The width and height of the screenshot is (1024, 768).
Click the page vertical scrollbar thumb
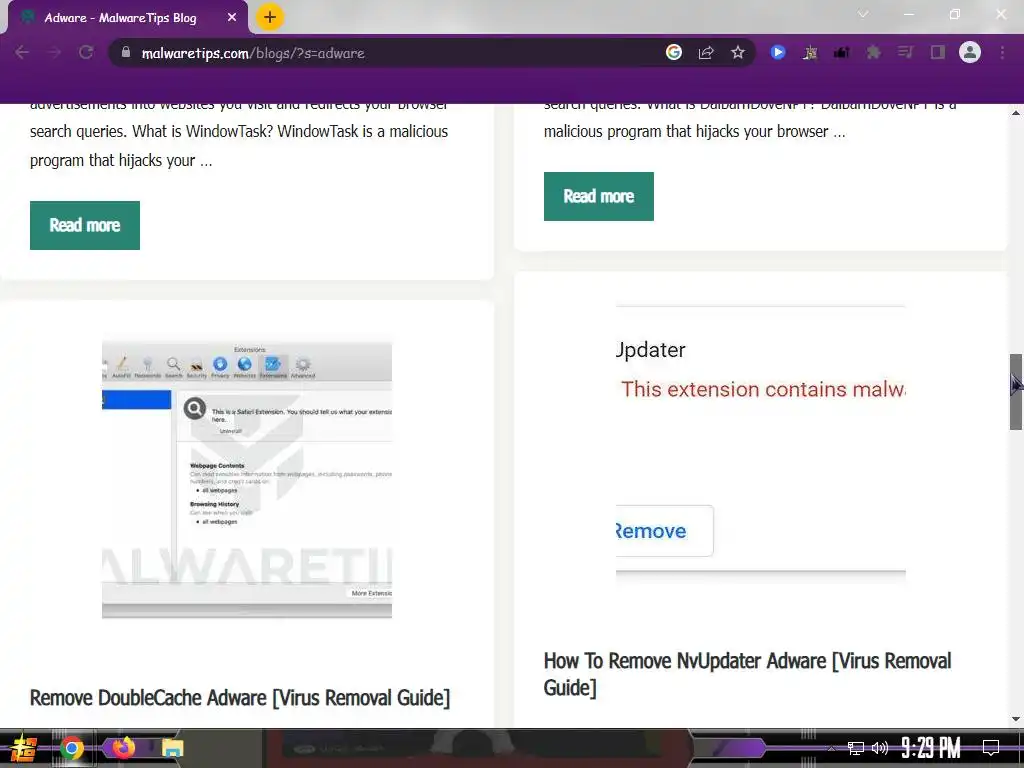click(x=1016, y=392)
